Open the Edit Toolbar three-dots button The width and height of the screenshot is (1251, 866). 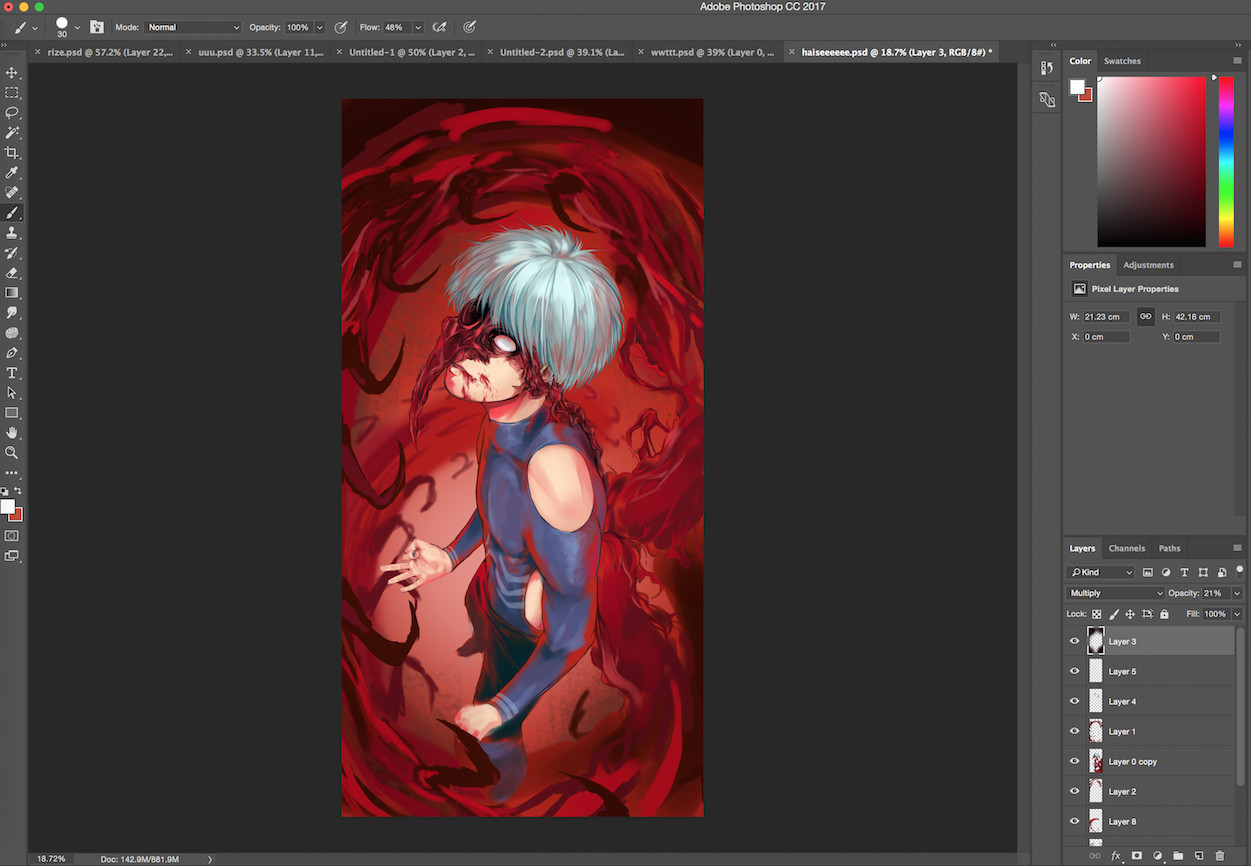pyautogui.click(x=12, y=473)
